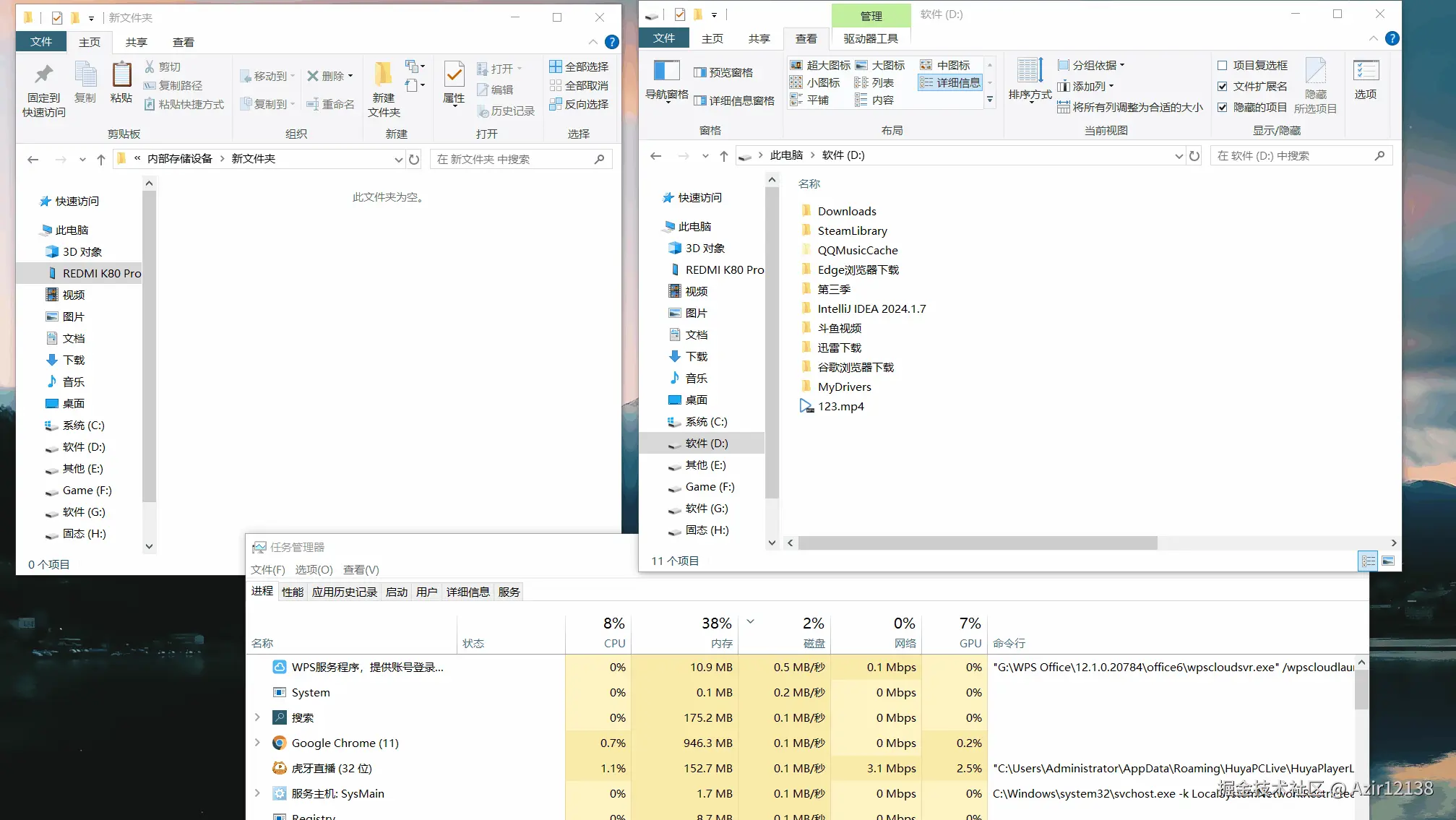This screenshot has width=1456, height=820.
Task: Click the horizontal scrollbar in D: file list
Action: pos(977,543)
